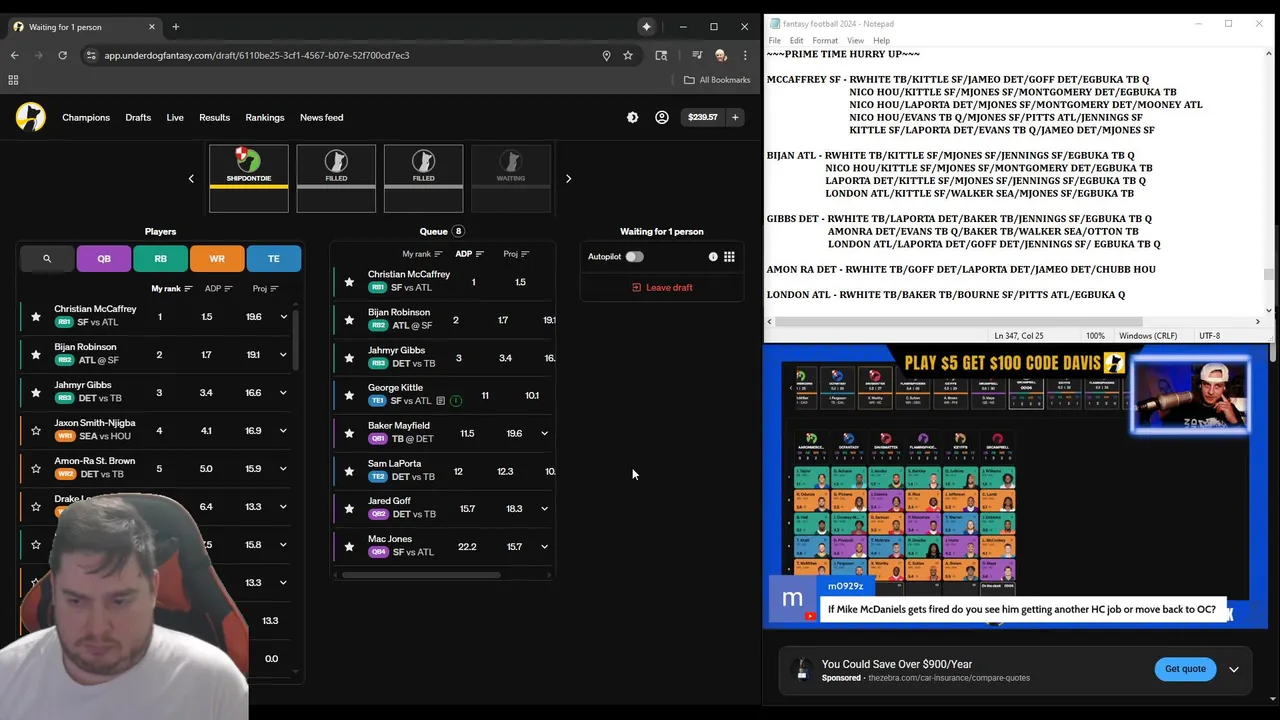Viewport: 1280px width, 720px height.
Task: Filter players by TE position
Action: (x=274, y=258)
